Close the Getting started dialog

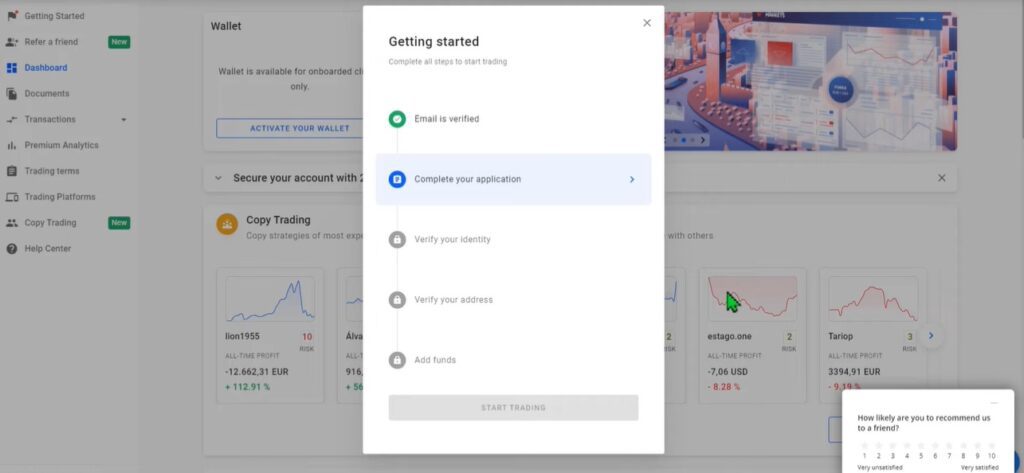point(646,23)
